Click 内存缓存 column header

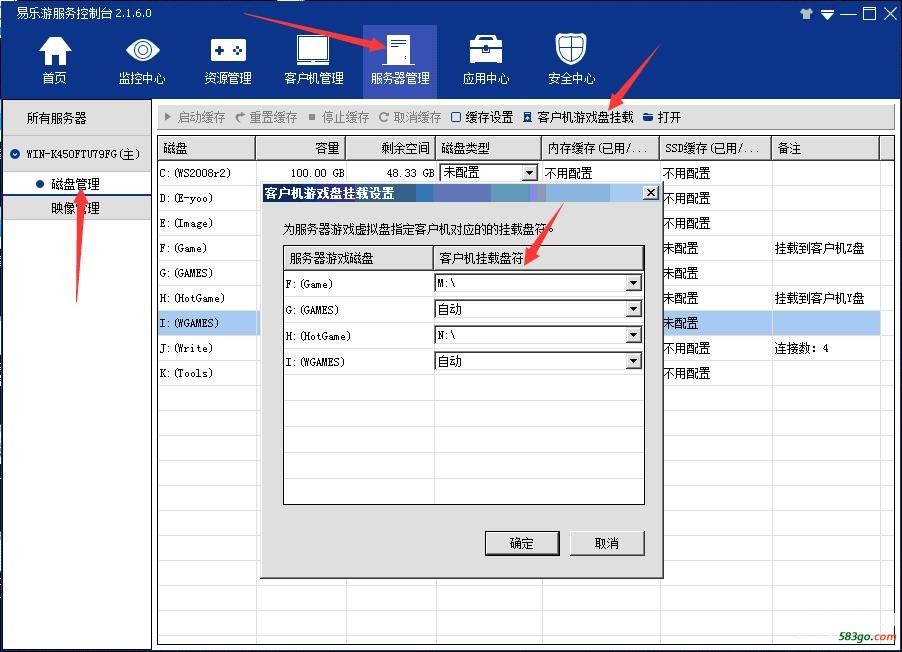pos(601,148)
